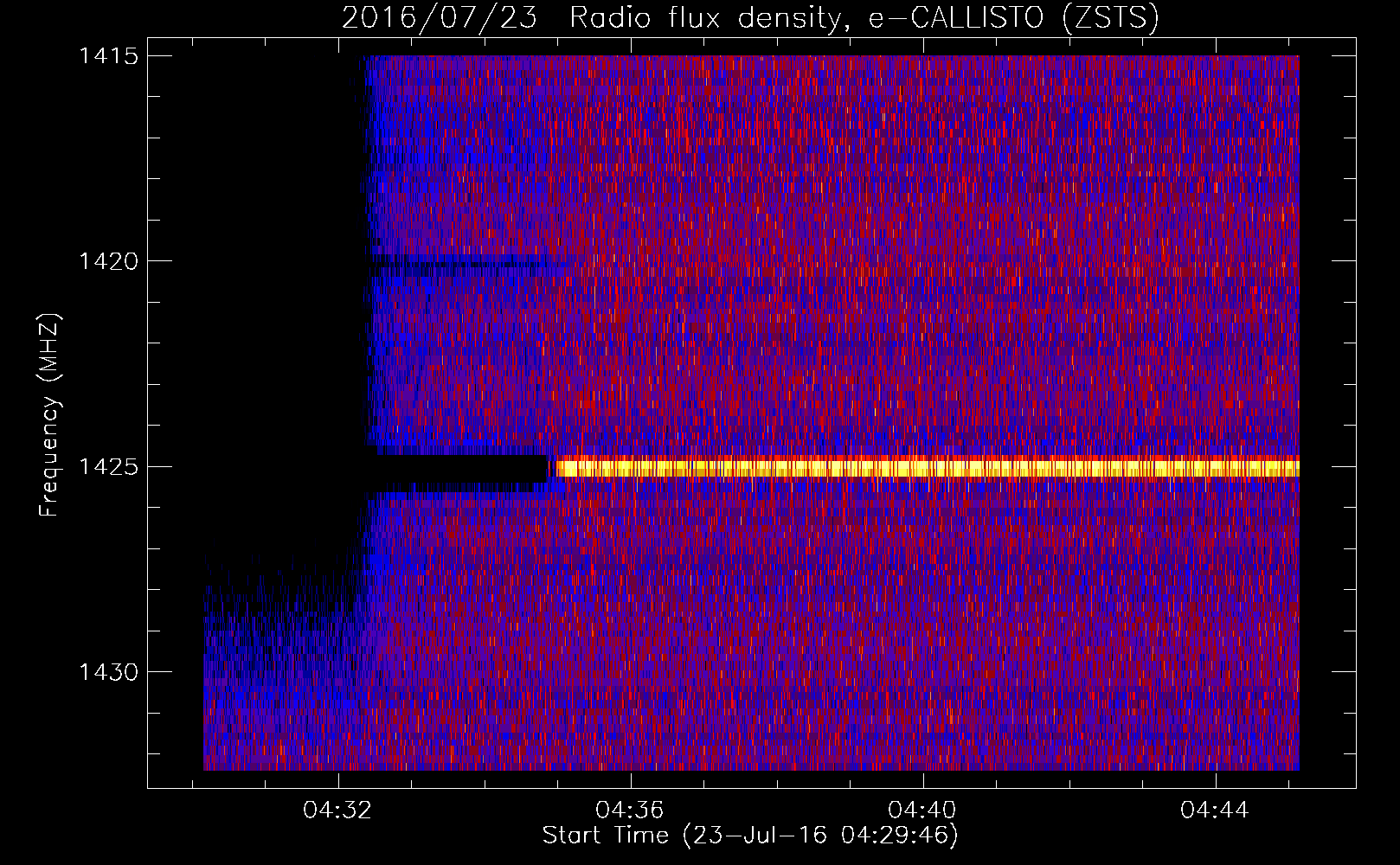Click the 1415 frequency axis label
The width and height of the screenshot is (1400, 865).
(x=109, y=56)
